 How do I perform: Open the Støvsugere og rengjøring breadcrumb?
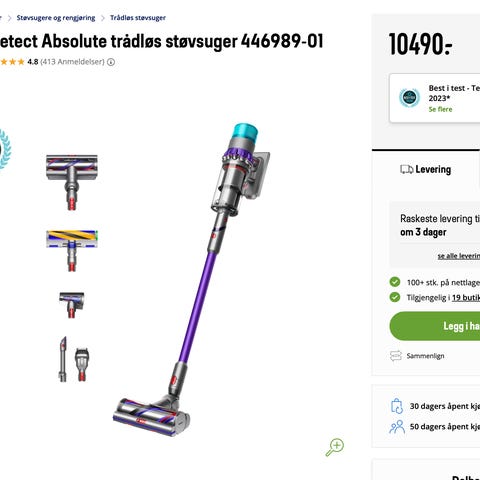[56, 18]
